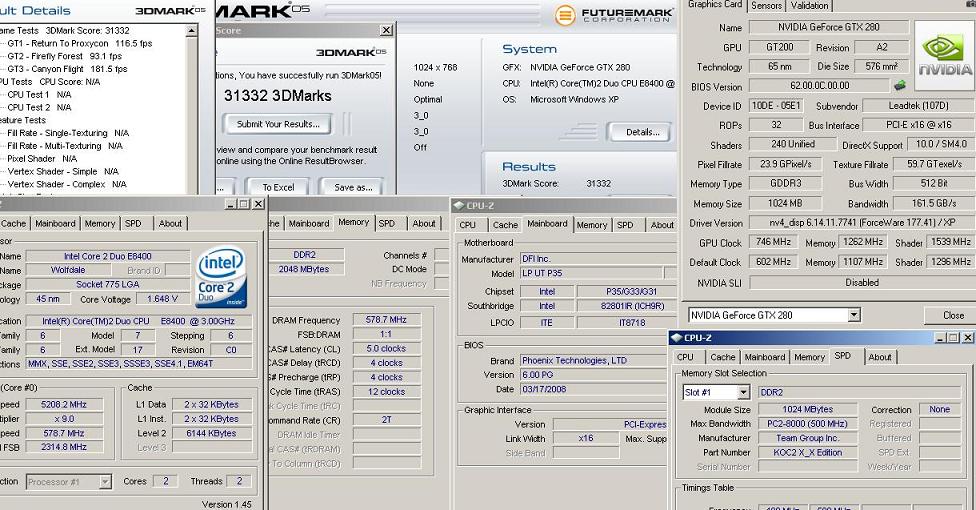Image resolution: width=976 pixels, height=510 pixels.
Task: Click the Save as... button
Action: [353, 187]
